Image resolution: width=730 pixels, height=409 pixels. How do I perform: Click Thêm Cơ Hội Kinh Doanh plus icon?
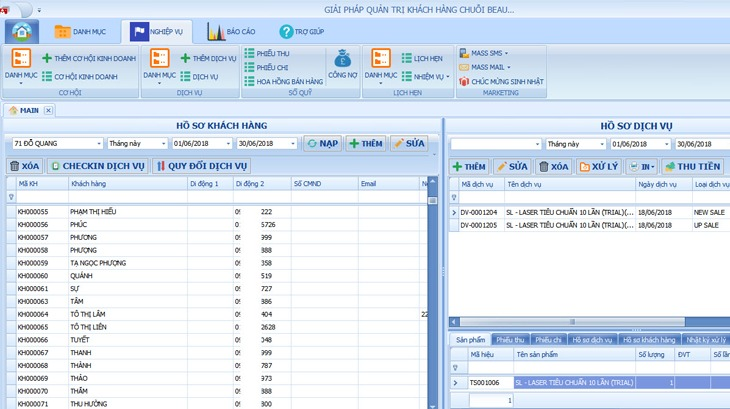pyautogui.click(x=47, y=59)
